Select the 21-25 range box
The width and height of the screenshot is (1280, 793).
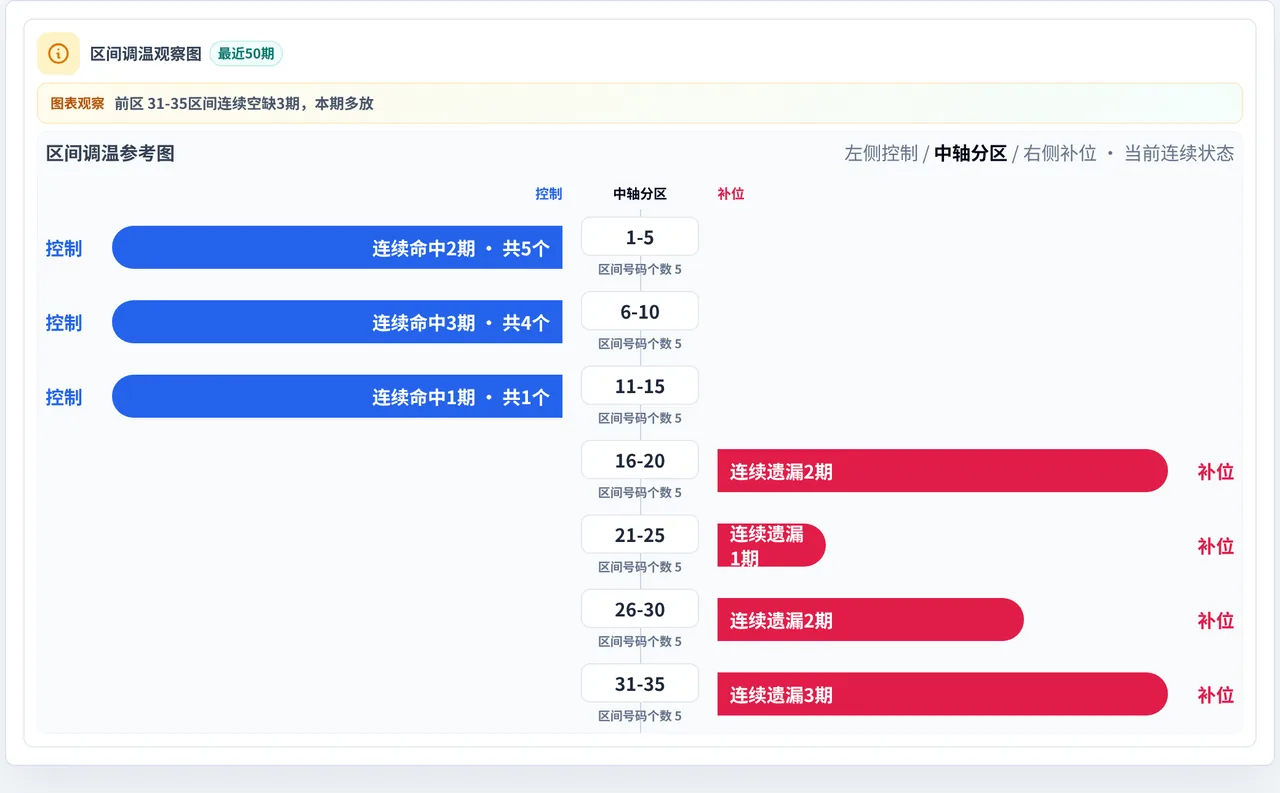(640, 535)
